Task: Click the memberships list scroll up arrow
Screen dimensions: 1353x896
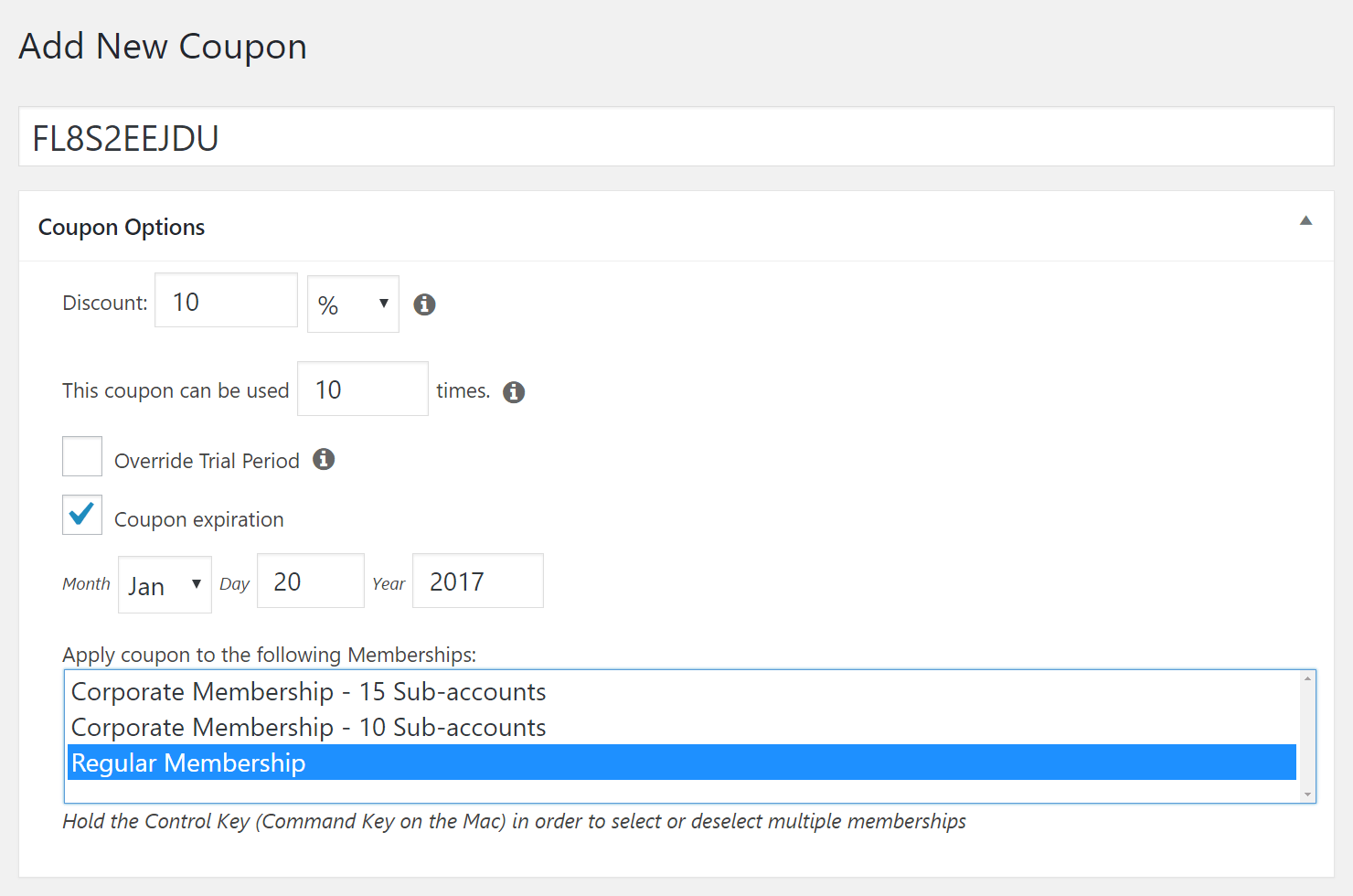Action: [1308, 678]
